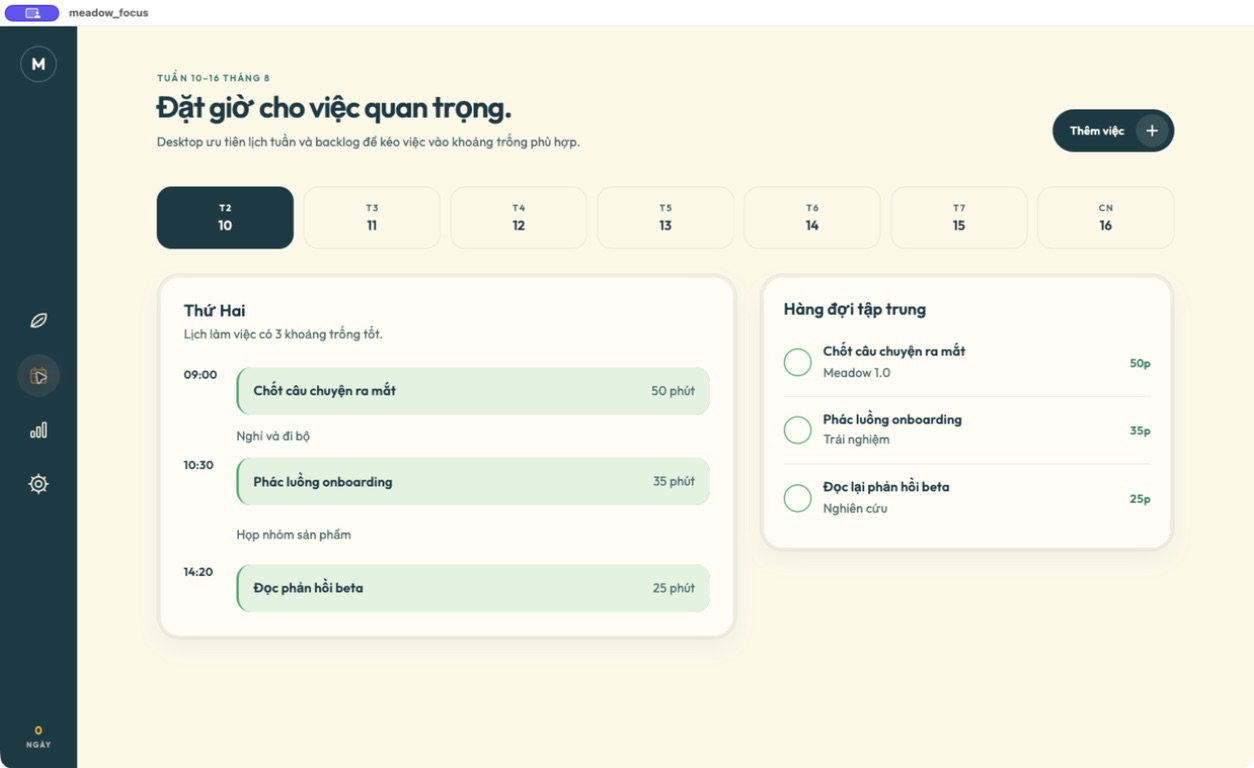Click the "Nghỉ và đi bộ" gap label

pyautogui.click(x=273, y=436)
